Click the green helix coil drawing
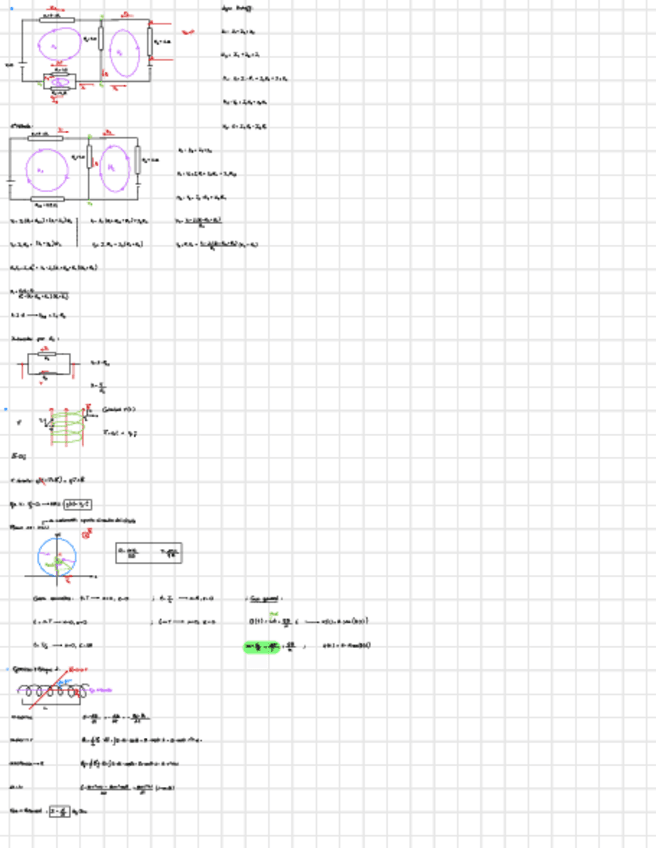Viewport: 656px width, 848px height. click(68, 426)
